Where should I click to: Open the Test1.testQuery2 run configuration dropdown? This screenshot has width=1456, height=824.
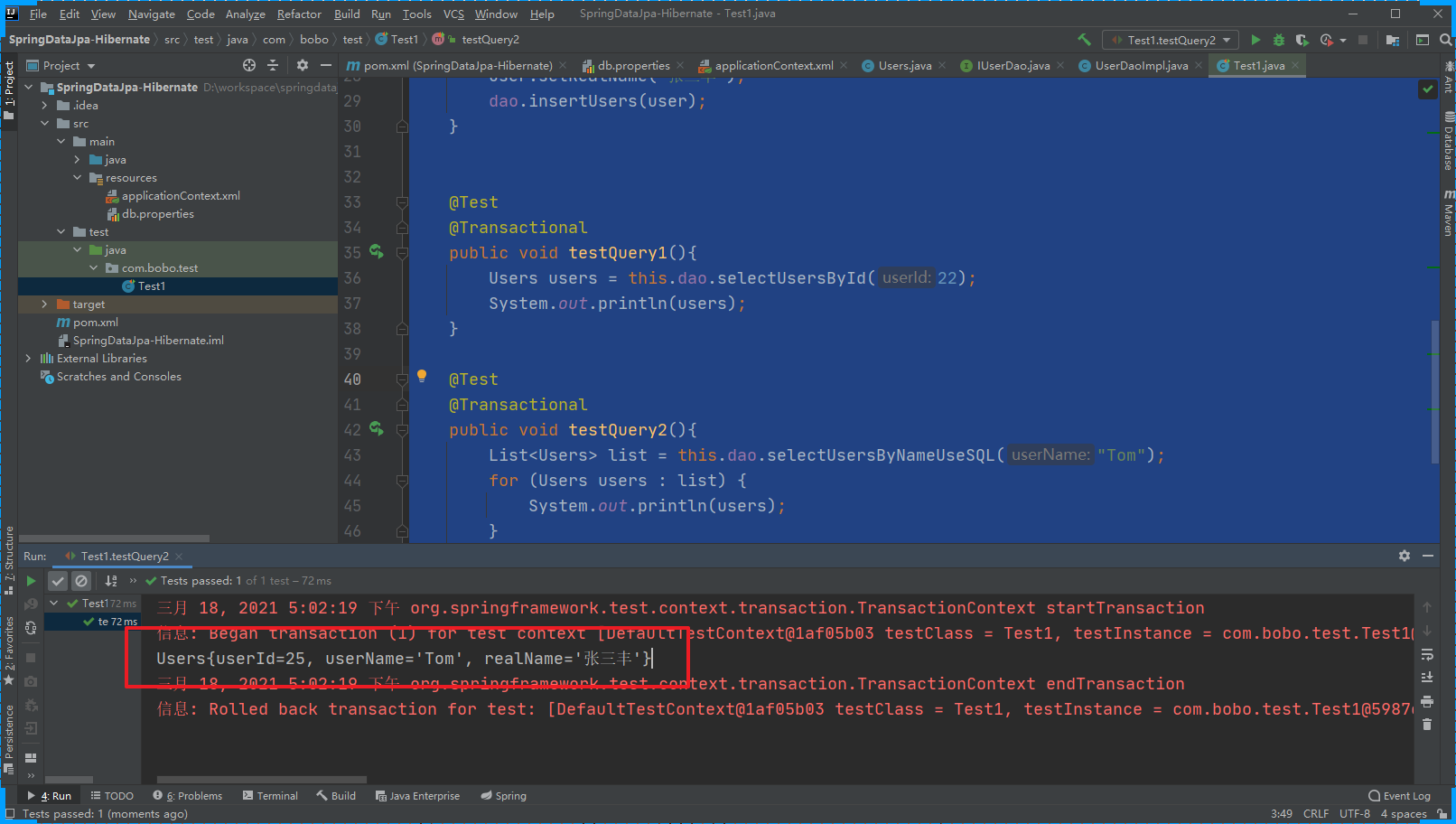pos(1171,40)
